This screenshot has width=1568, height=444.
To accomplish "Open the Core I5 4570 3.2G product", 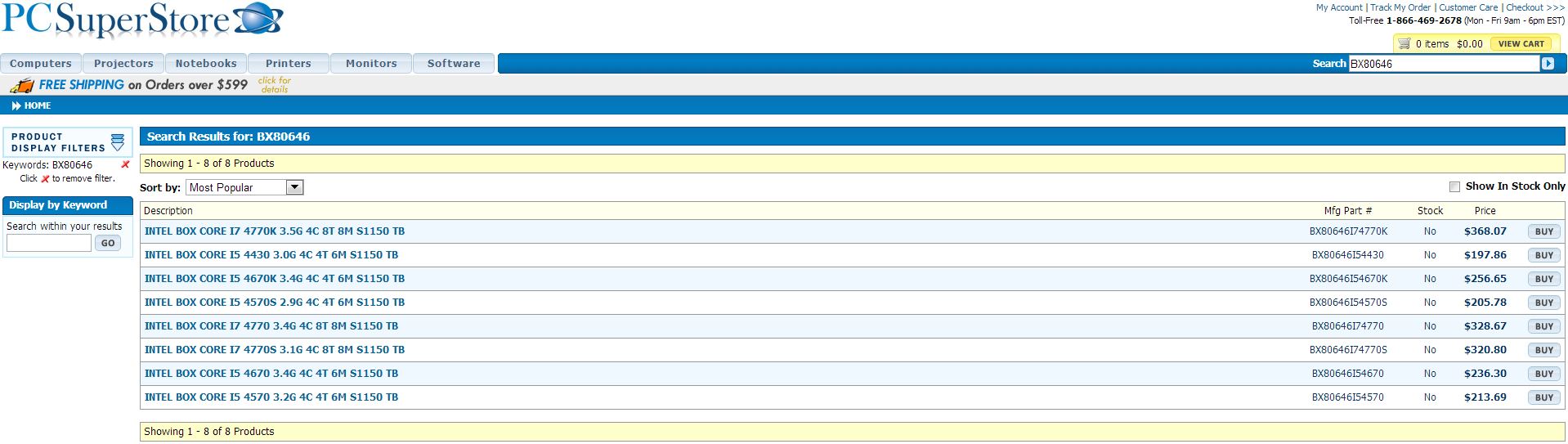I will (271, 397).
